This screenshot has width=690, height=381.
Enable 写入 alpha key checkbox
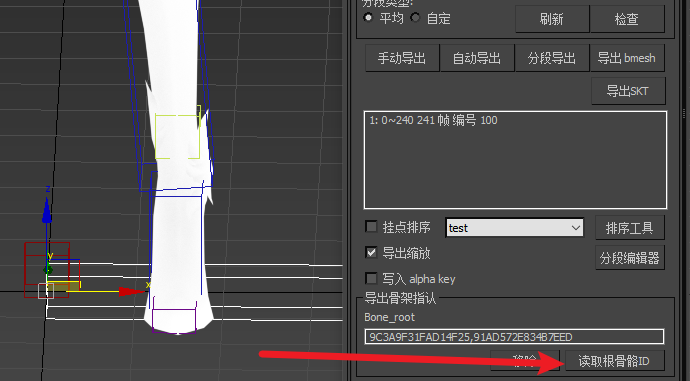click(371, 279)
